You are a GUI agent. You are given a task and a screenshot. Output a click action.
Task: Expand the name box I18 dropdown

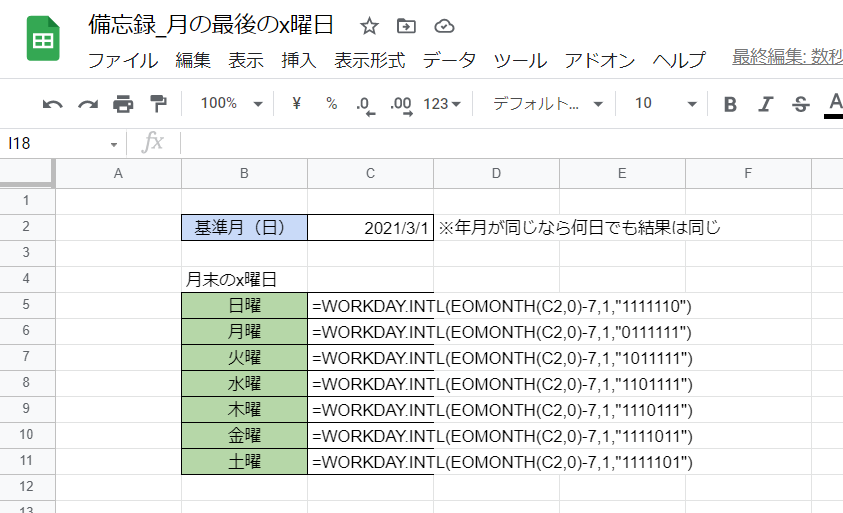tap(113, 144)
